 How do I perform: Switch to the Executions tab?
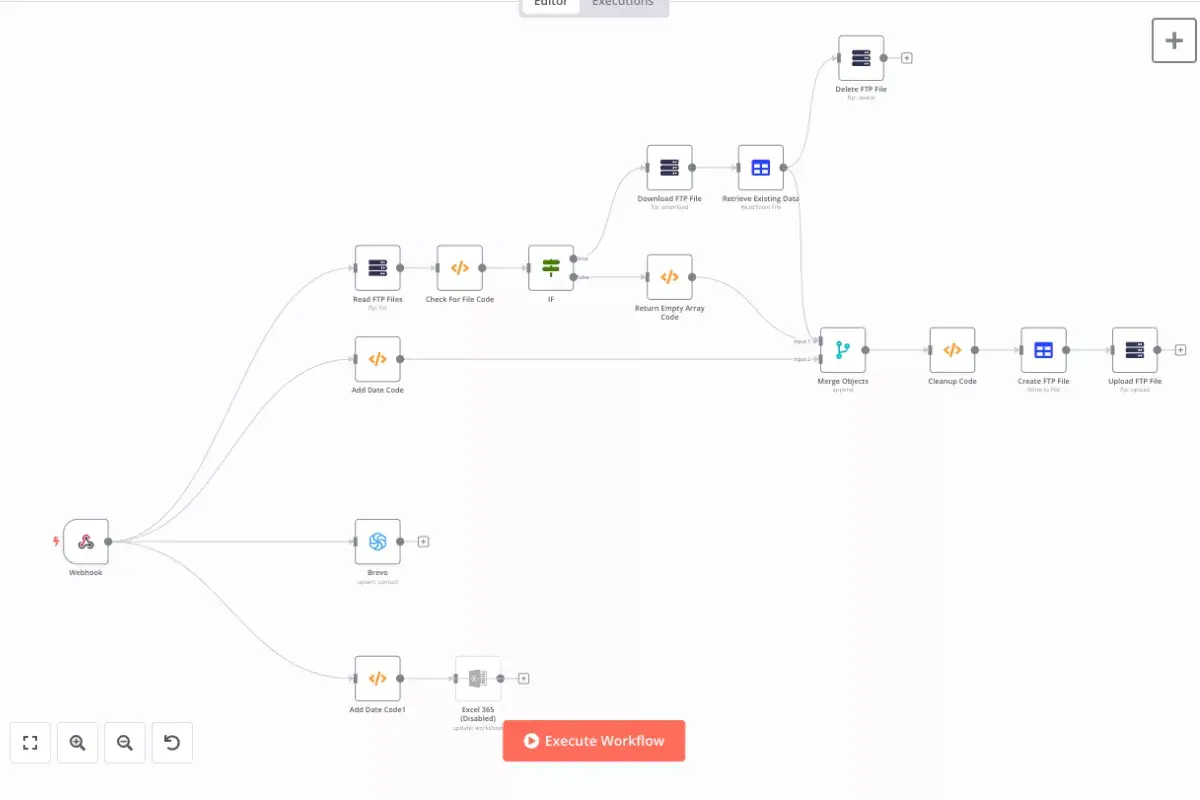coord(623,4)
